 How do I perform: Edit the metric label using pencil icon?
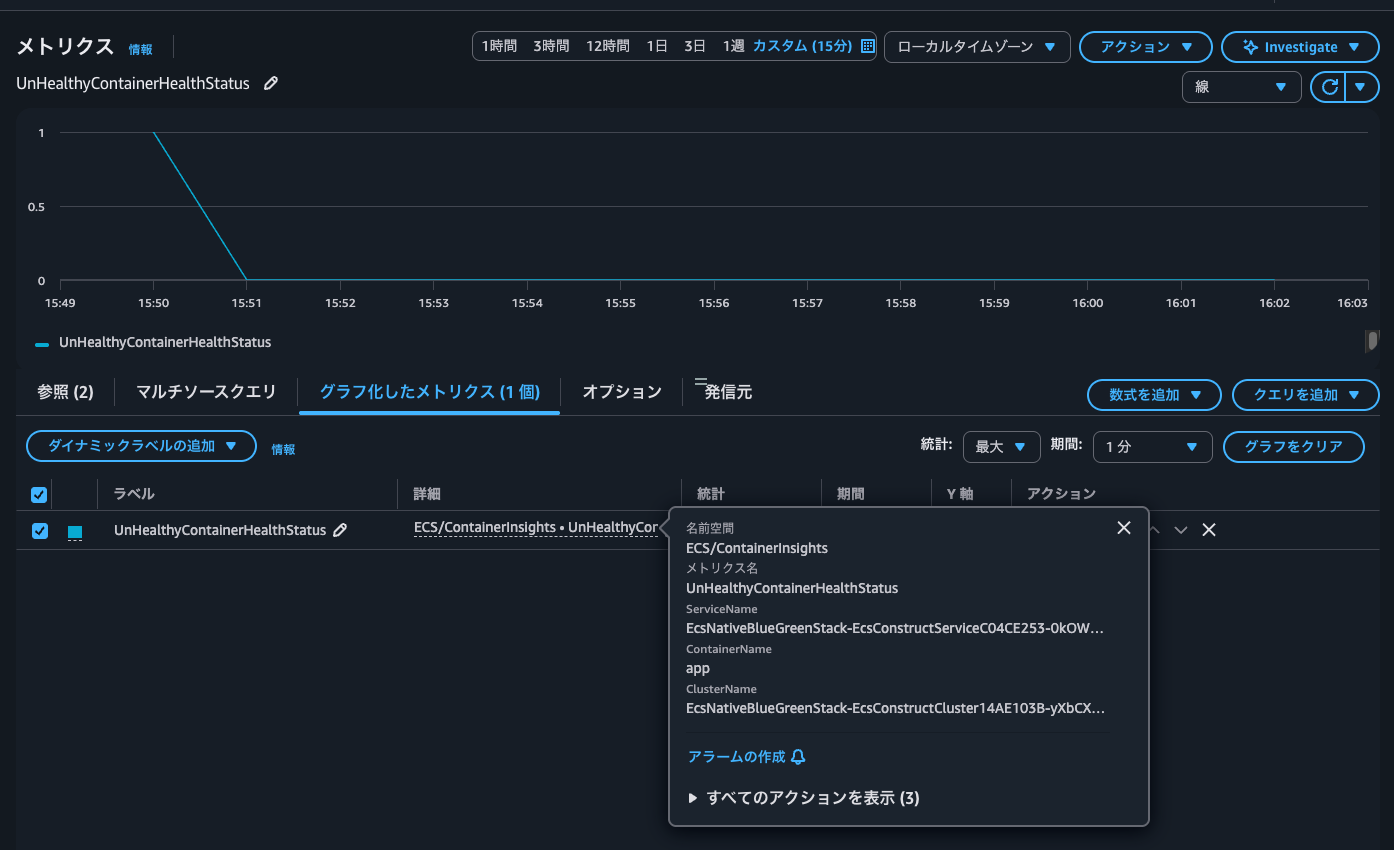click(x=340, y=530)
